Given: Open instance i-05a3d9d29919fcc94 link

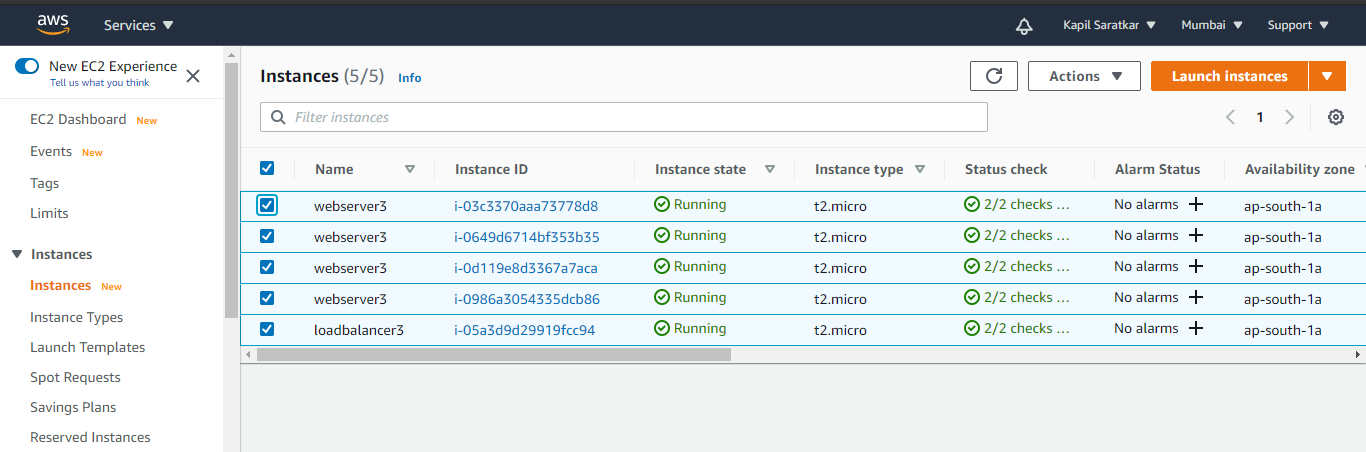Looking at the screenshot, I should coord(525,330).
